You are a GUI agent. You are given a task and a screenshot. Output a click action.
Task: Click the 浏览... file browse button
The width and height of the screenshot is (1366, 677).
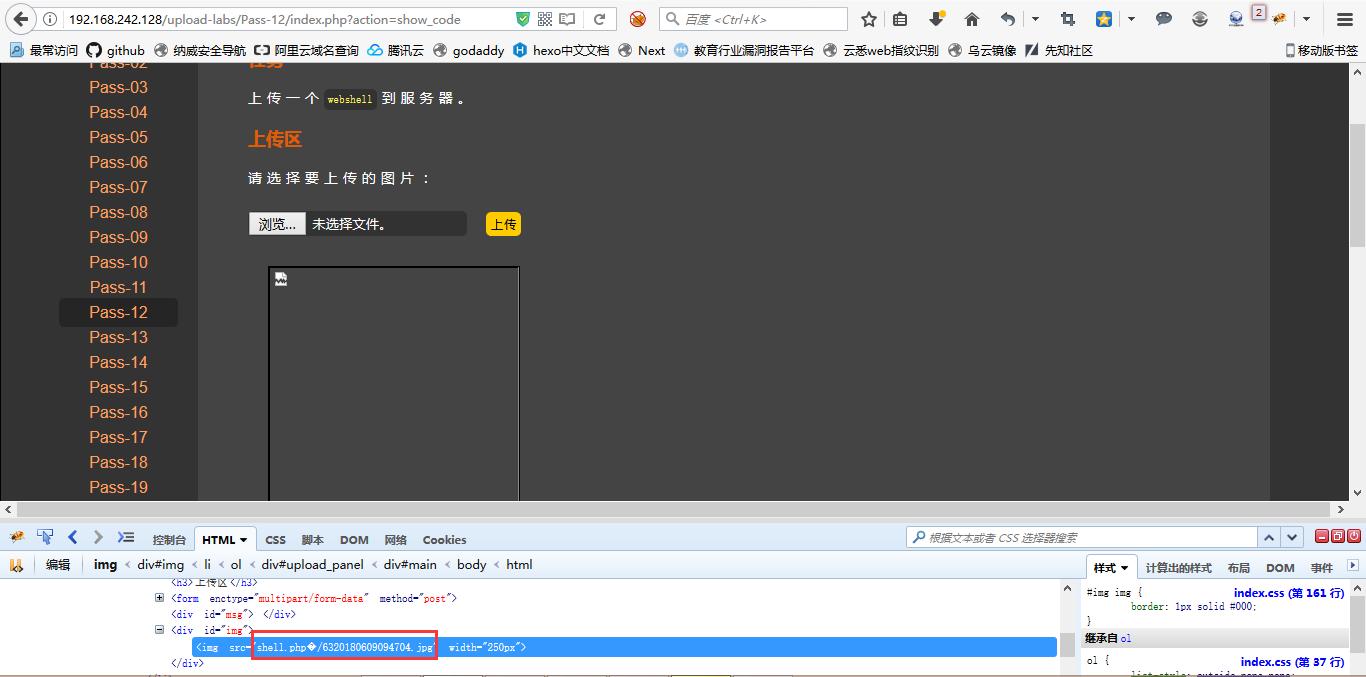(x=277, y=224)
